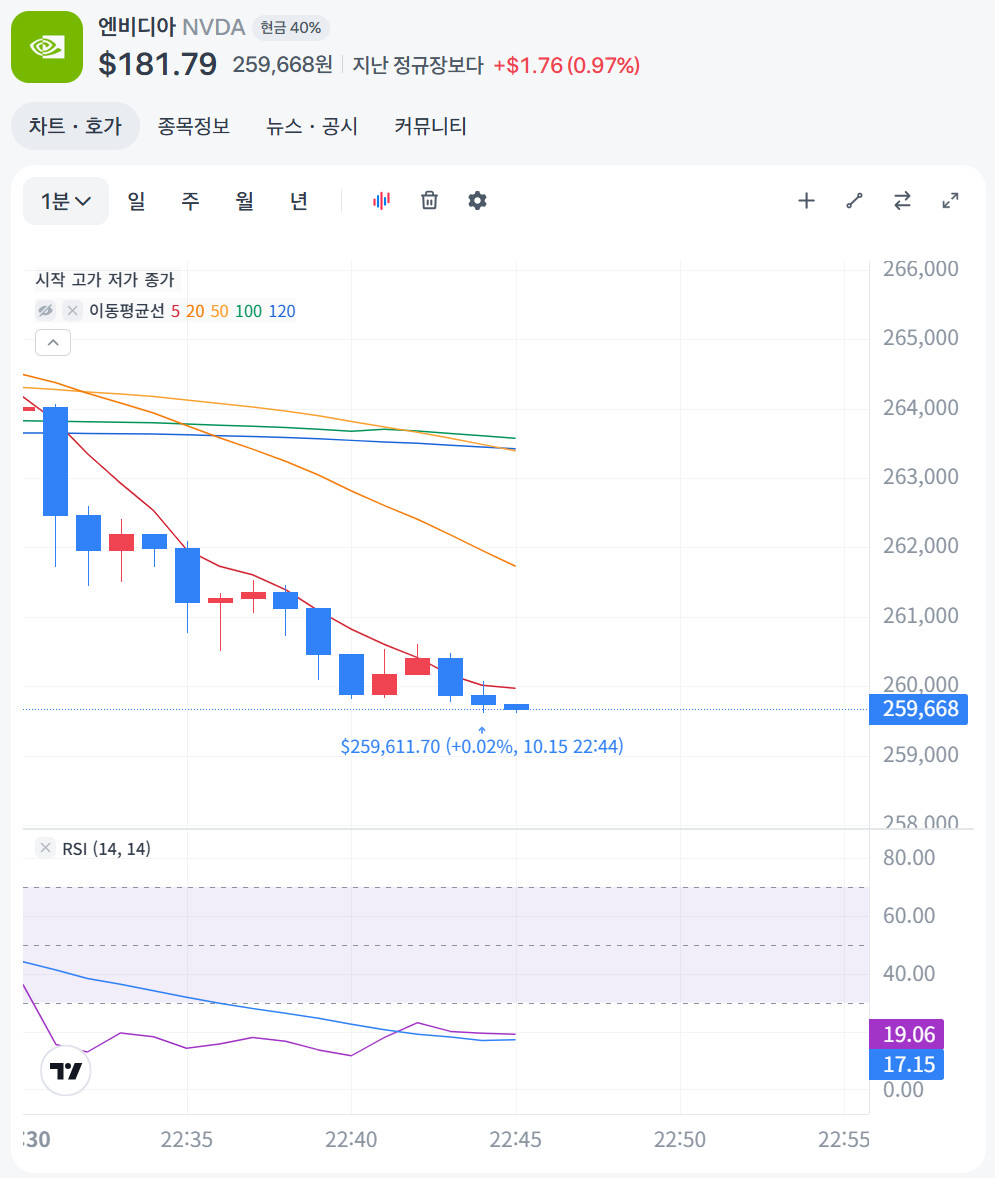Screen dimensions: 995x1178
Task: Toggle moving average visibility eye icon
Action: click(x=46, y=310)
